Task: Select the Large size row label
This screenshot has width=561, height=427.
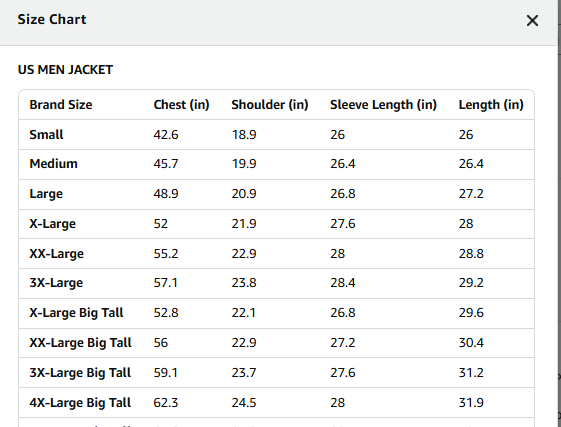Action: 46,194
